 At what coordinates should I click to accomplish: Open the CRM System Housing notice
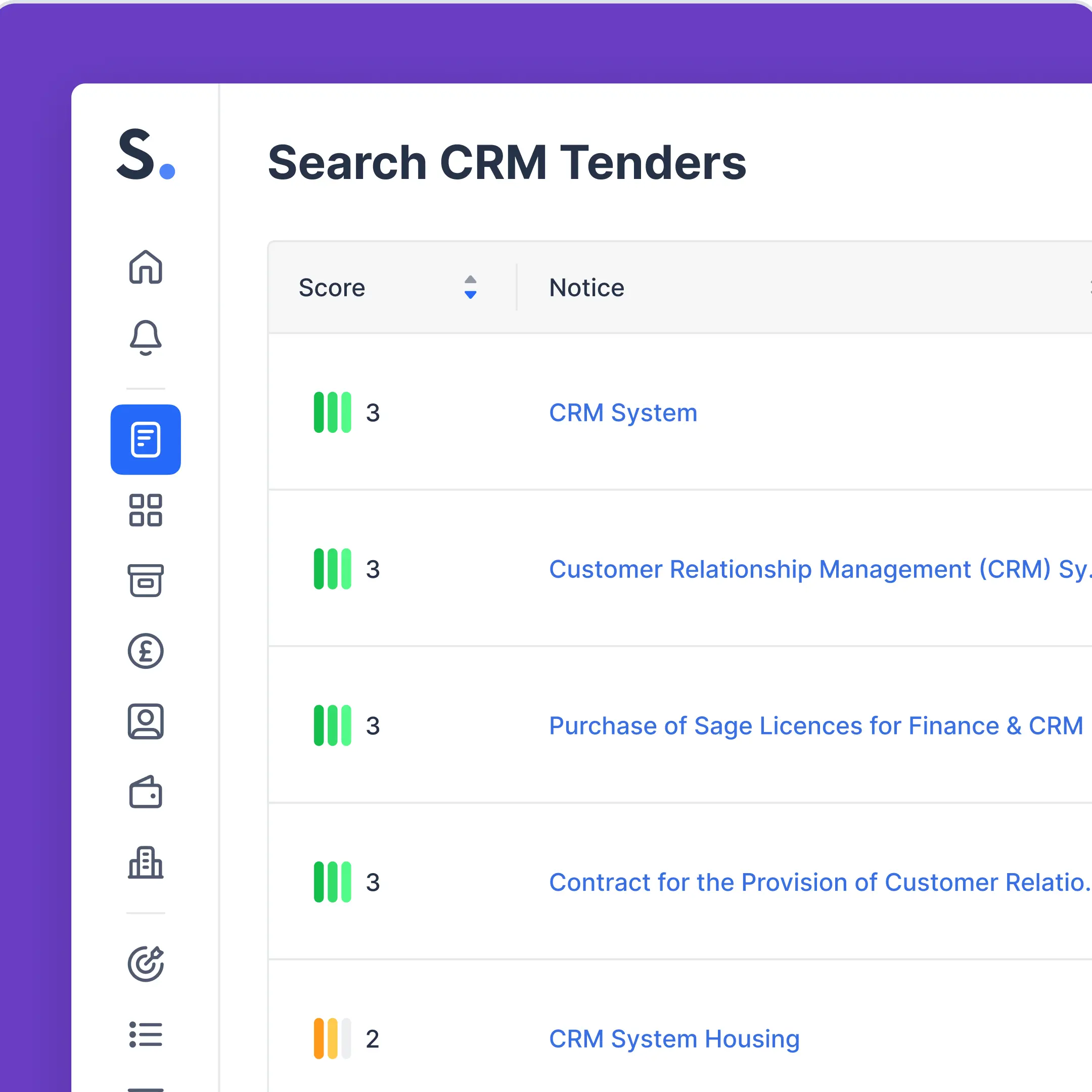click(674, 1039)
